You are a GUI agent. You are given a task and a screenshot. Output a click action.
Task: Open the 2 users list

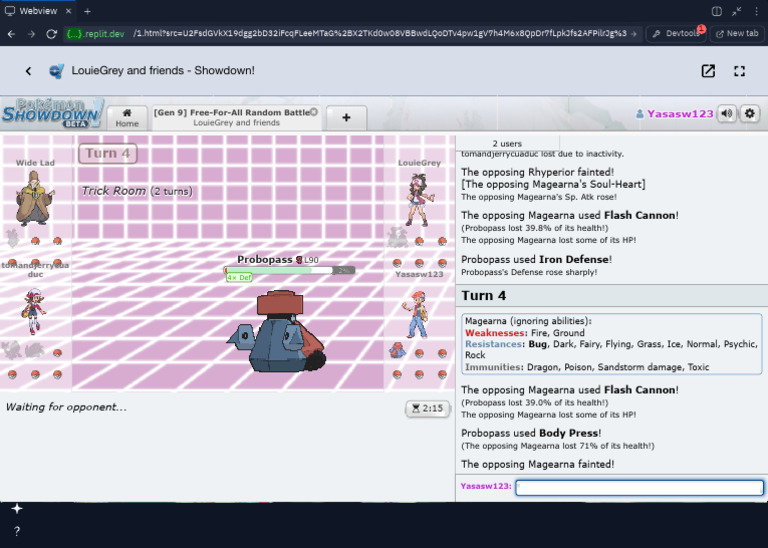click(507, 143)
